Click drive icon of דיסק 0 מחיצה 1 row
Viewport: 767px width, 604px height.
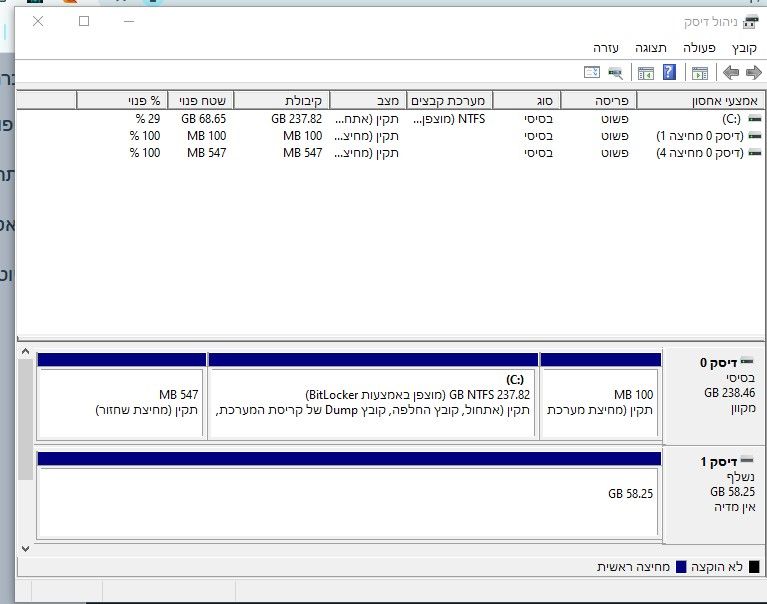coord(755,136)
